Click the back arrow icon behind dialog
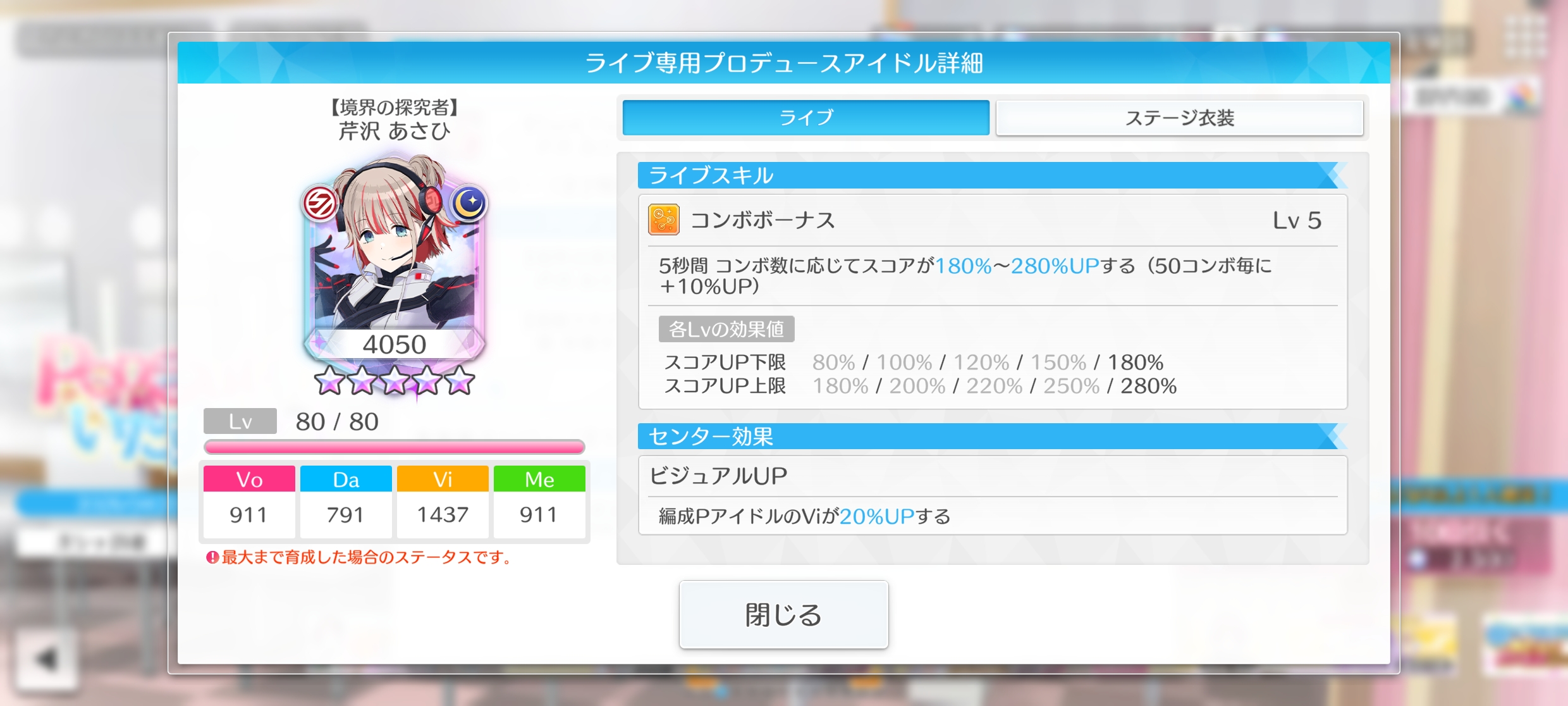This screenshot has width=1568, height=706. [x=46, y=659]
